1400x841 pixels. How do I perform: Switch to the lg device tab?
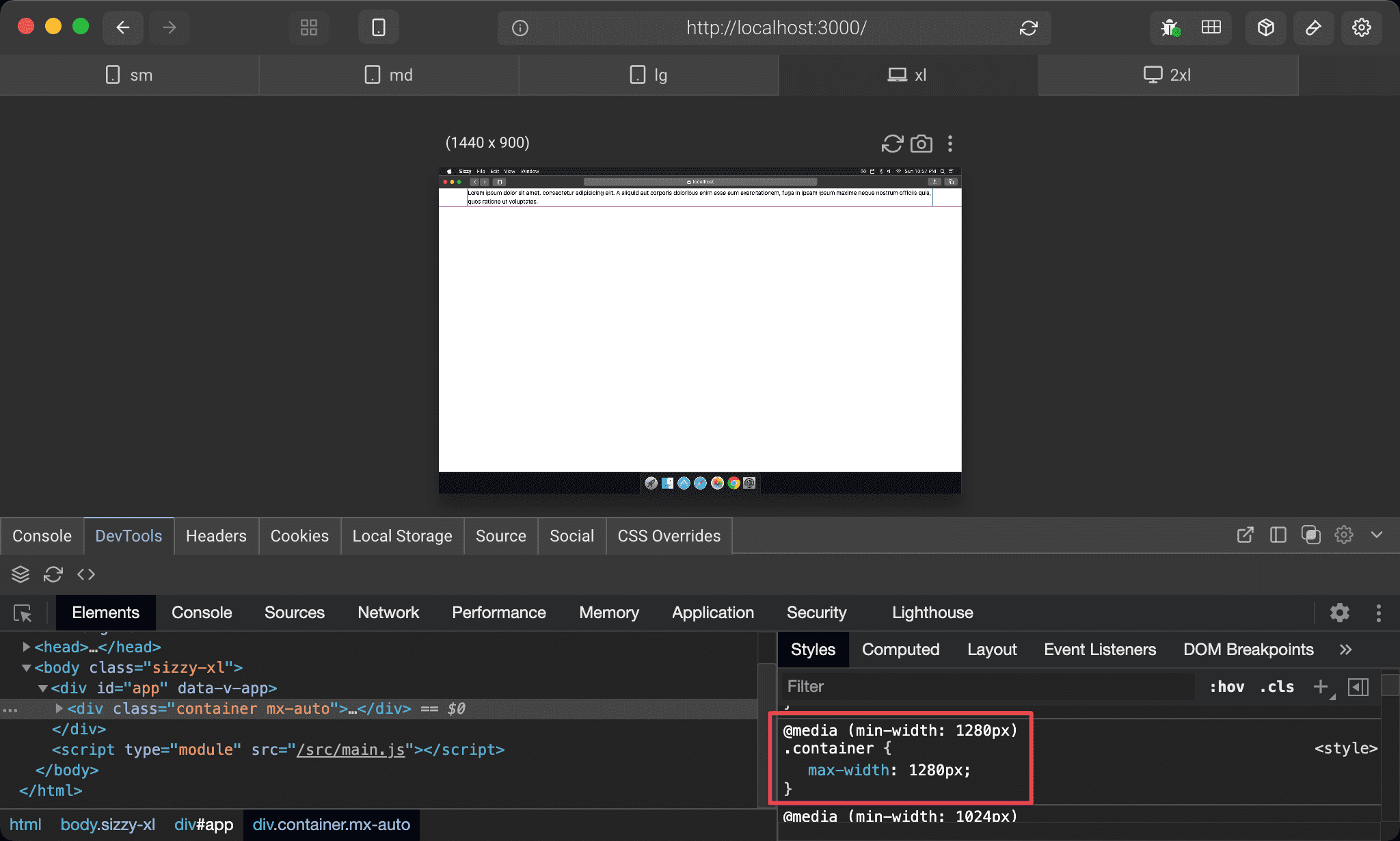(x=649, y=75)
